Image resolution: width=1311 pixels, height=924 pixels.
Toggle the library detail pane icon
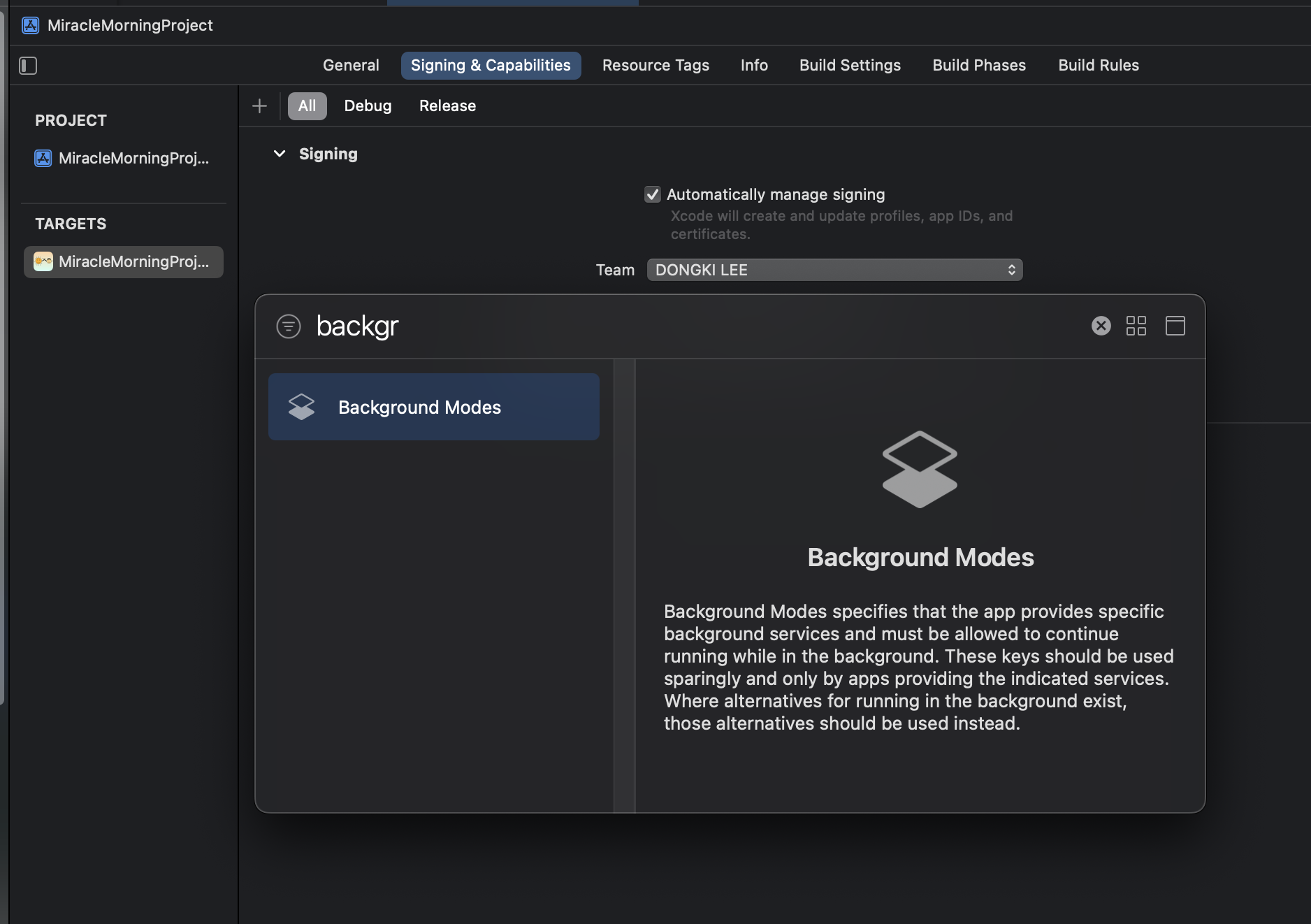[x=1175, y=326]
